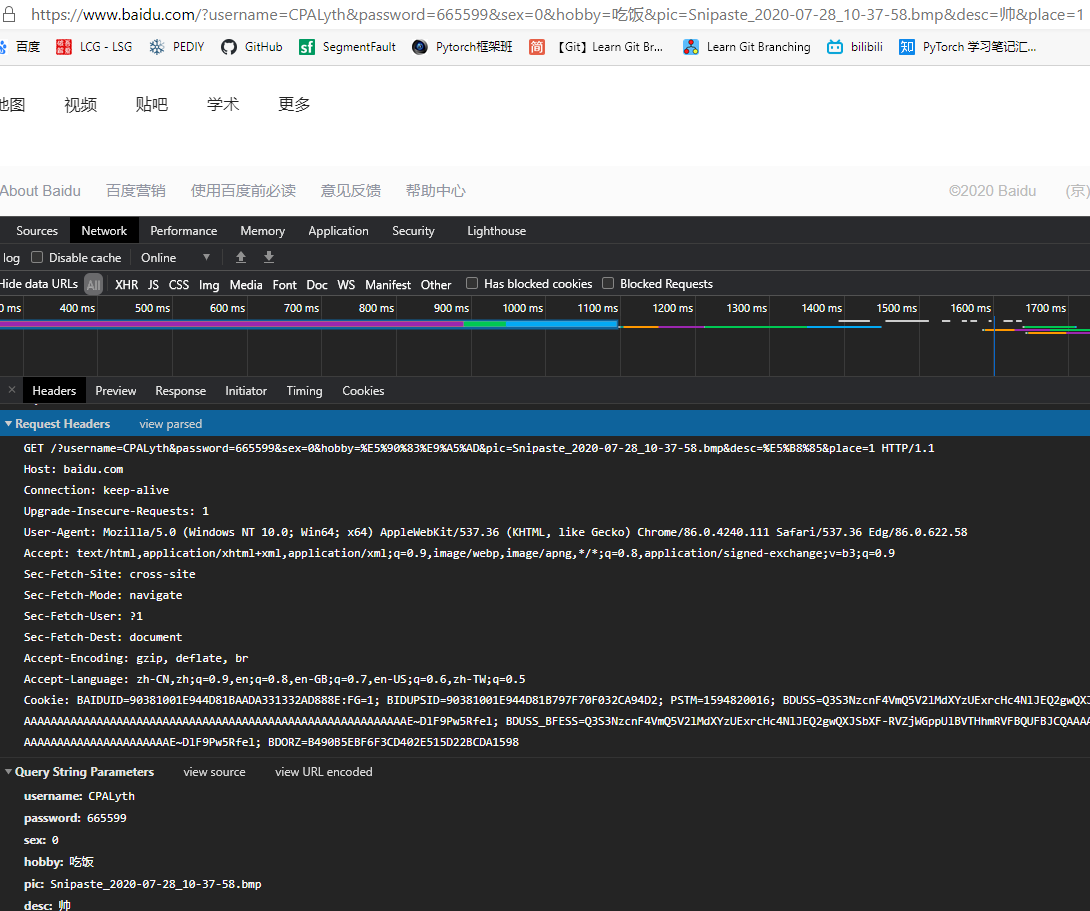Filter requests by XHR

[127, 284]
